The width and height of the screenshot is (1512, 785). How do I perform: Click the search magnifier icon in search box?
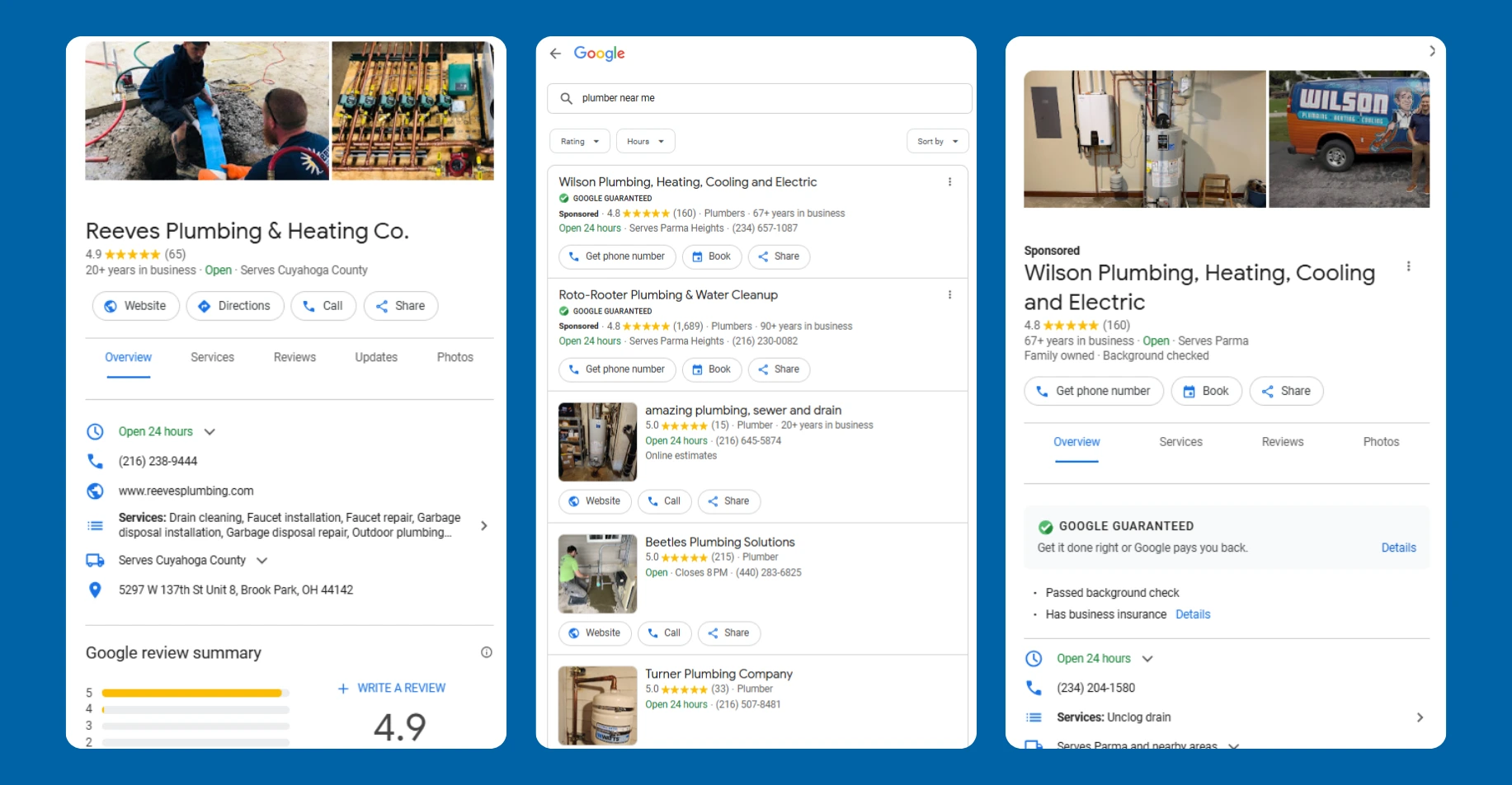[567, 98]
